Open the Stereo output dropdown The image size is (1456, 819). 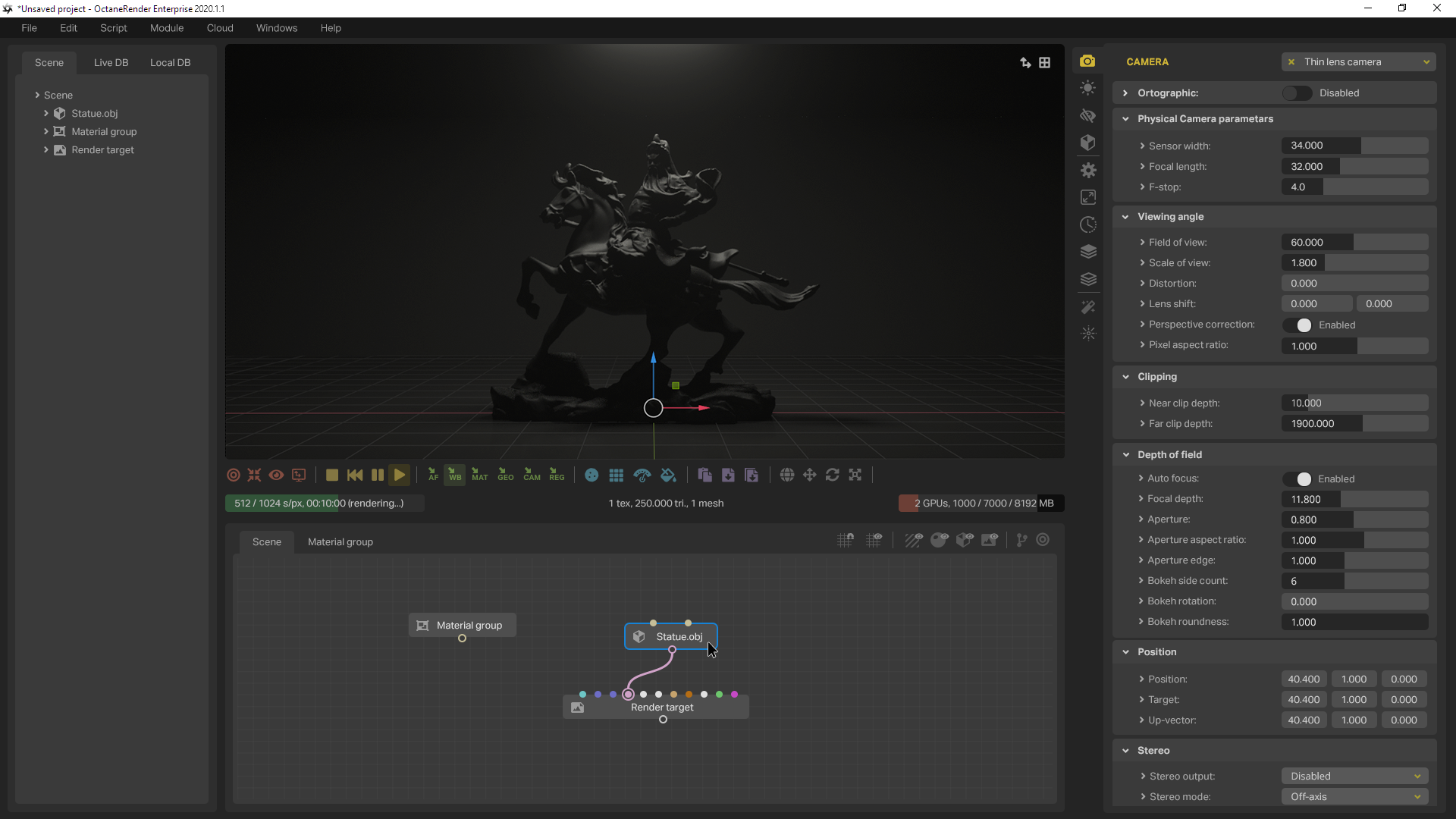pos(1354,777)
